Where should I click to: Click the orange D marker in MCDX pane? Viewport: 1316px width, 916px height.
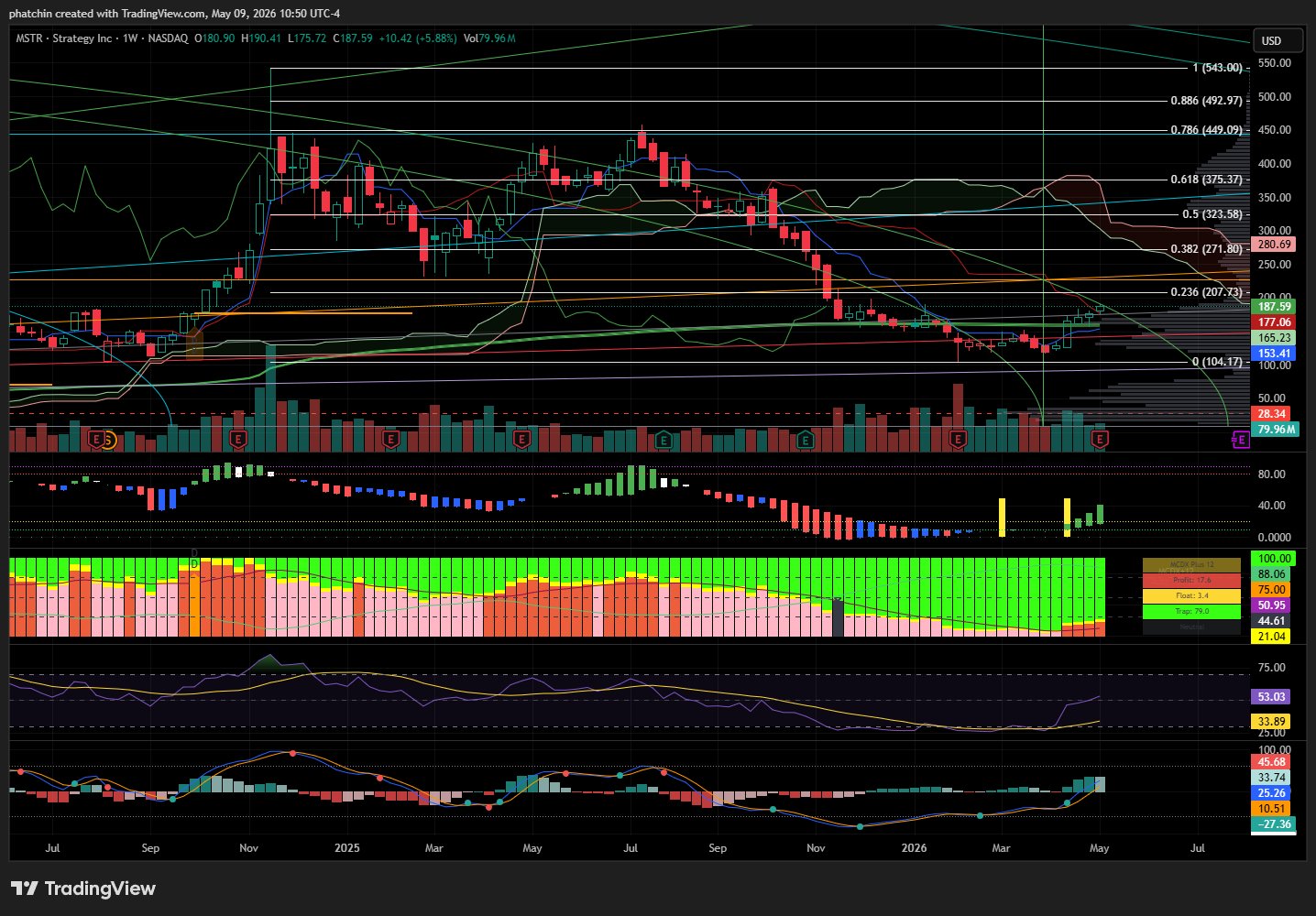pos(194,564)
